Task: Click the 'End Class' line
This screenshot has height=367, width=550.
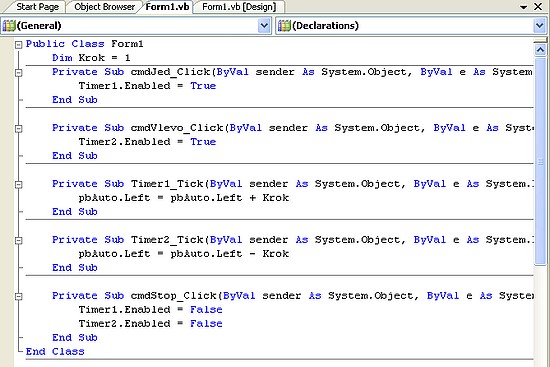Action: tap(55, 352)
